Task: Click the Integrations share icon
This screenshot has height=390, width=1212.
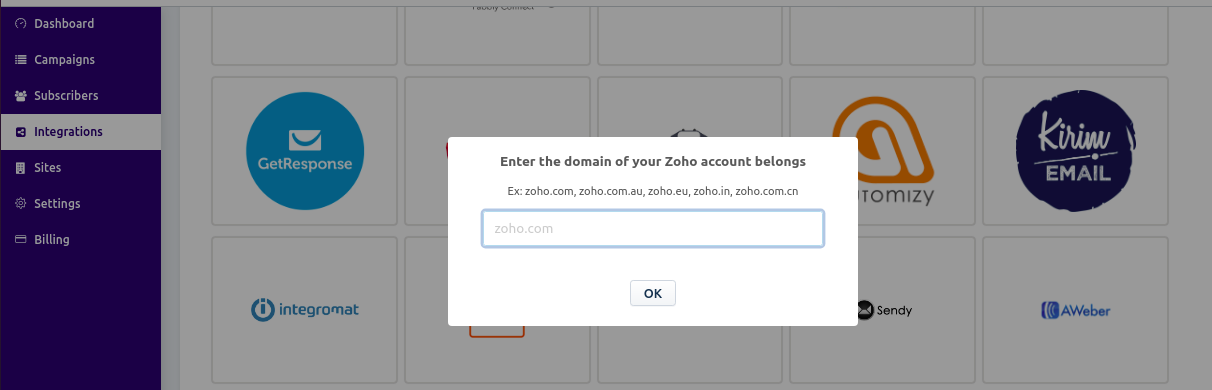Action: coord(21,132)
